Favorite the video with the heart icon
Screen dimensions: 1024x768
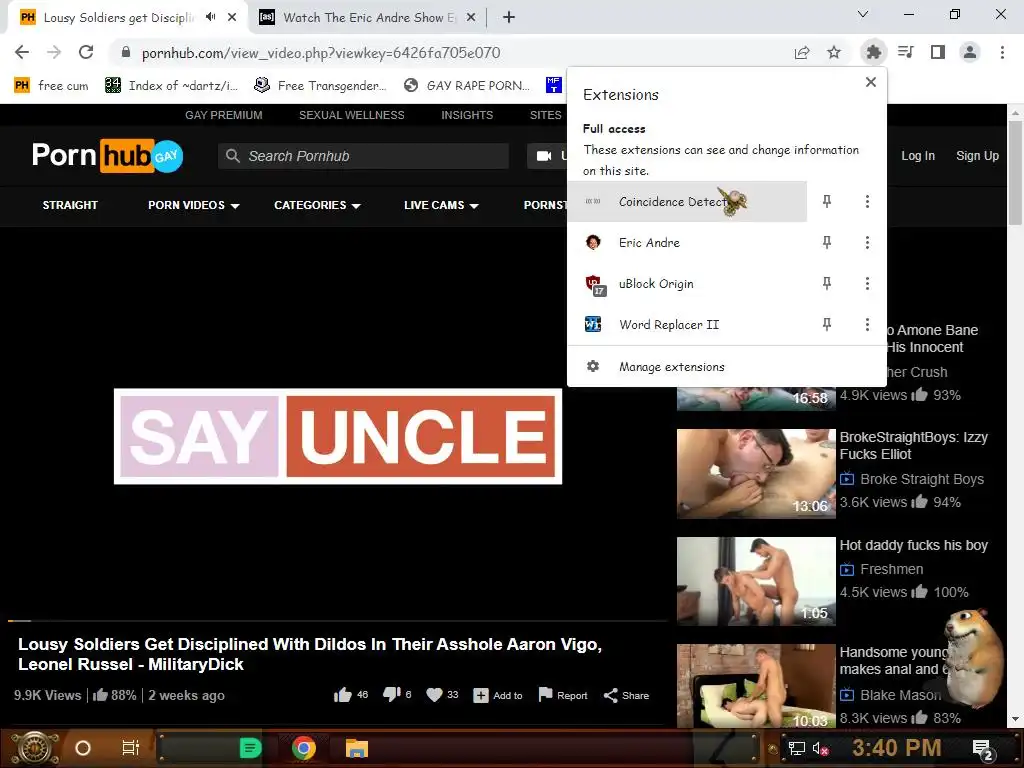tap(434, 695)
